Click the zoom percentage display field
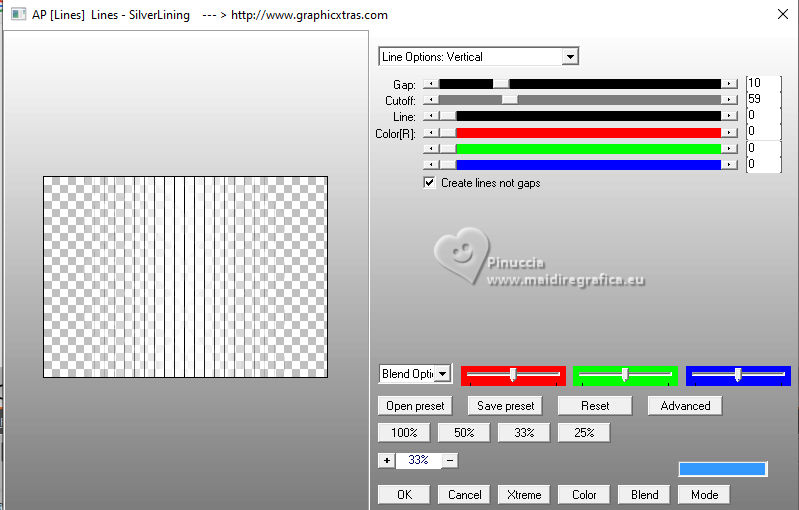Viewport: 799px width, 510px height. 418,461
